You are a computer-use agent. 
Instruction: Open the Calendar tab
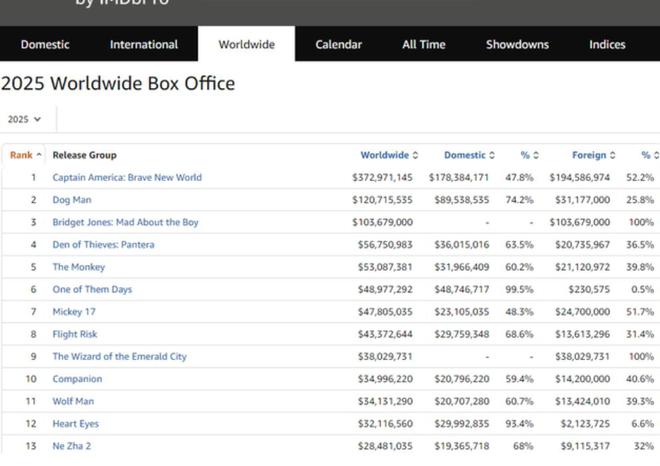point(339,44)
